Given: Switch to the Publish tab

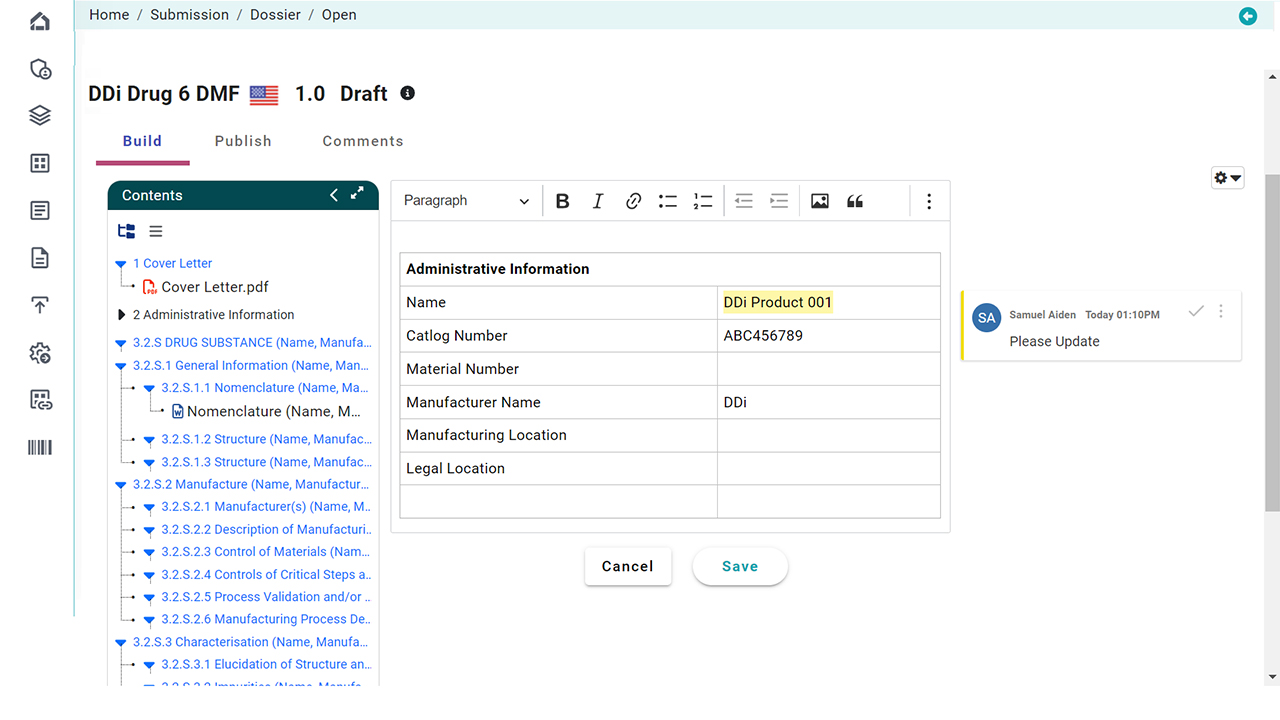Looking at the screenshot, I should point(243,141).
